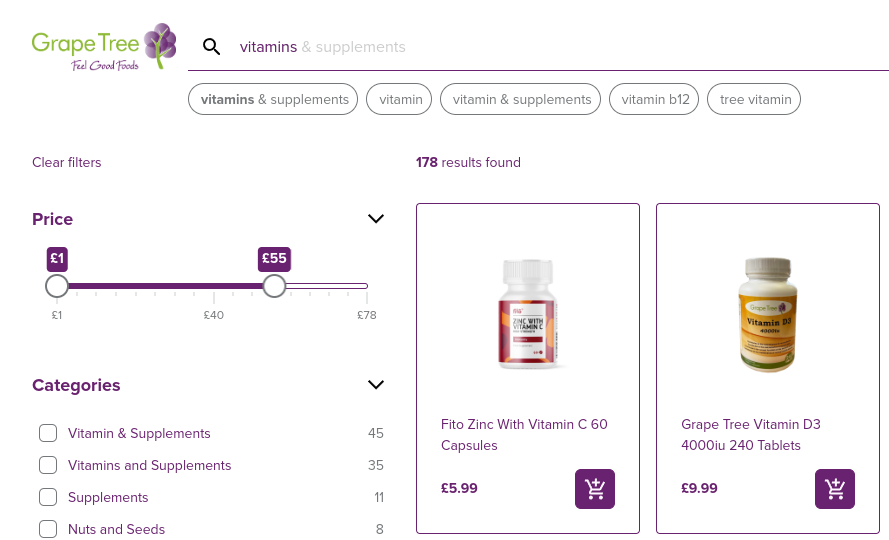
Task: Choose the 'vitamin b12' search suggestion
Action: point(656,99)
